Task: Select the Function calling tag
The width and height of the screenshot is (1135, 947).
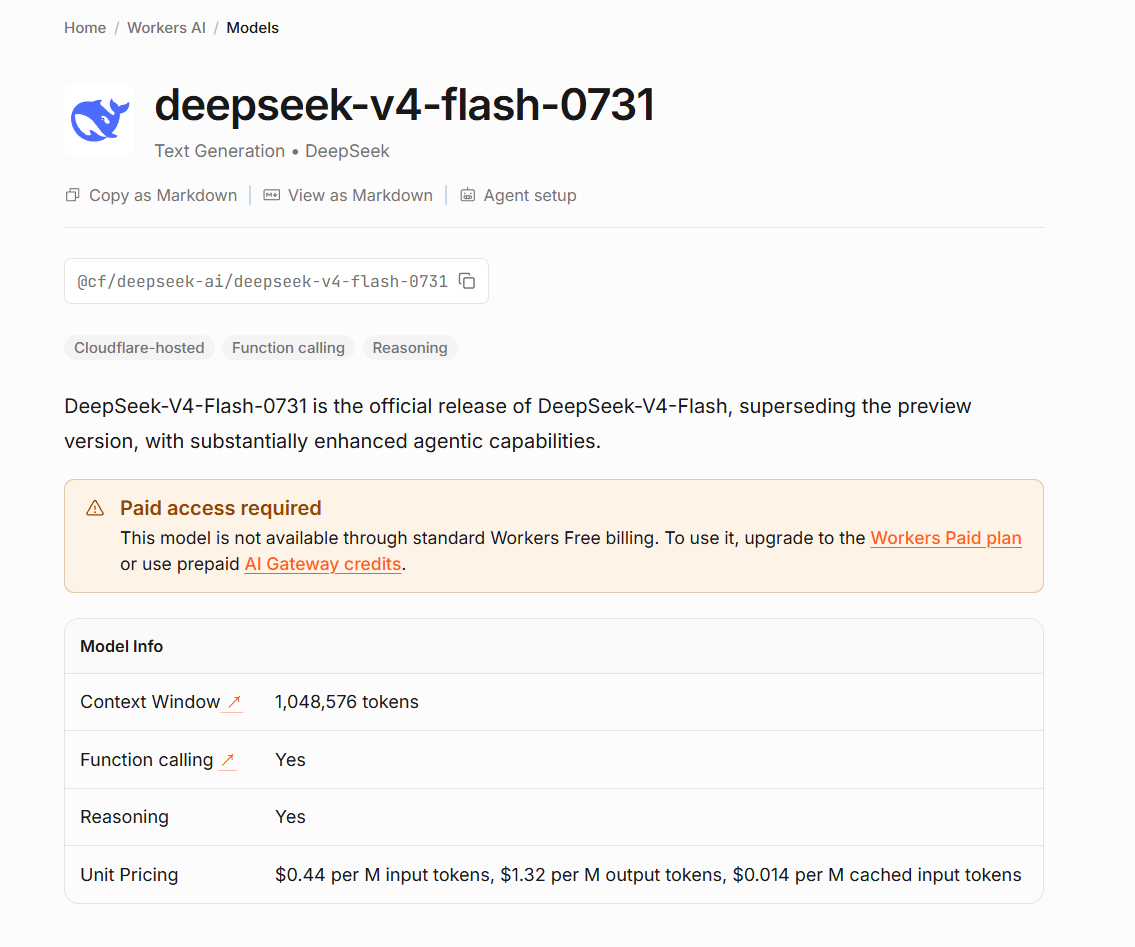Action: [288, 348]
